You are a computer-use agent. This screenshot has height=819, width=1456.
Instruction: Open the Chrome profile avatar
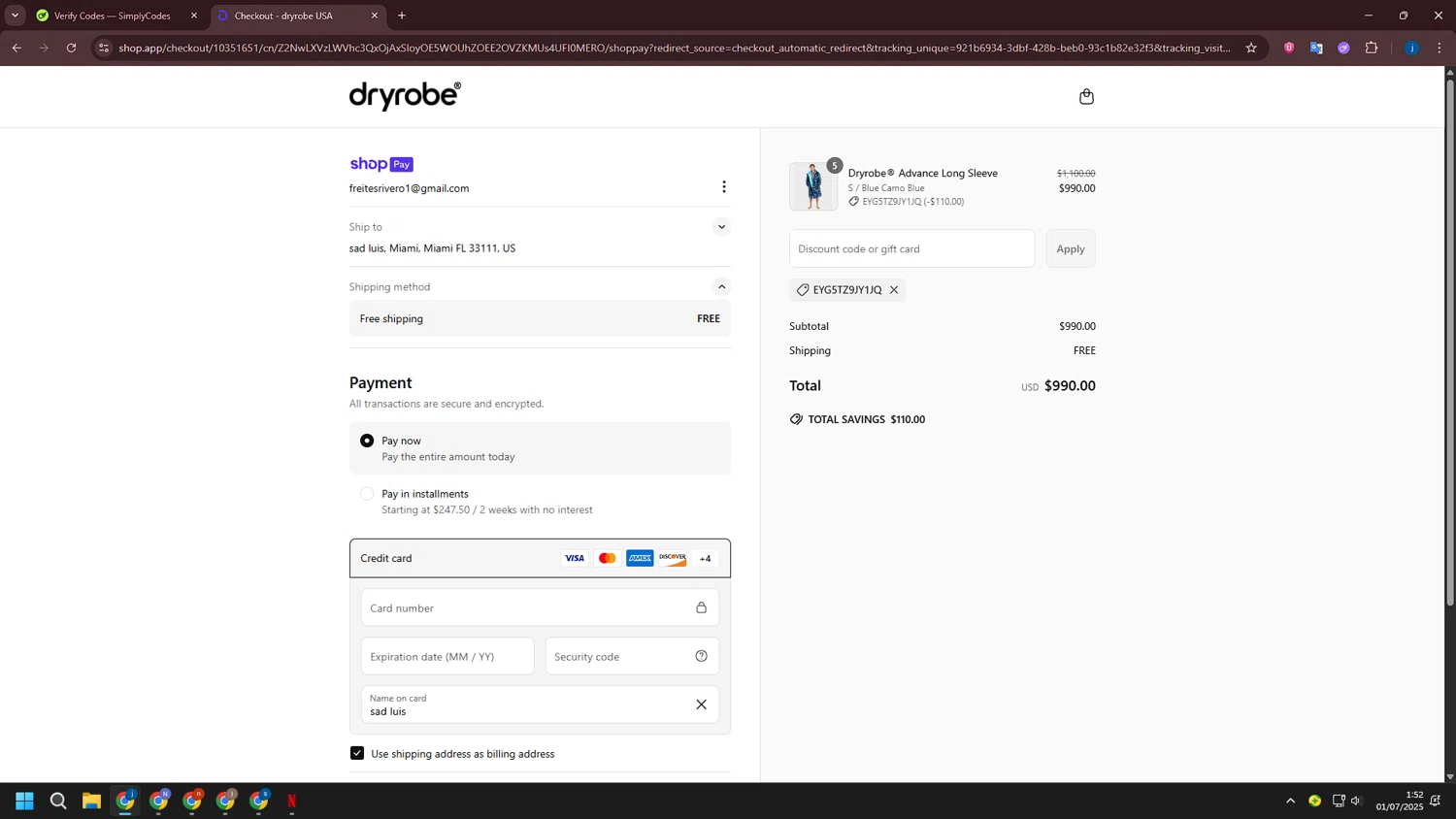tap(1411, 48)
